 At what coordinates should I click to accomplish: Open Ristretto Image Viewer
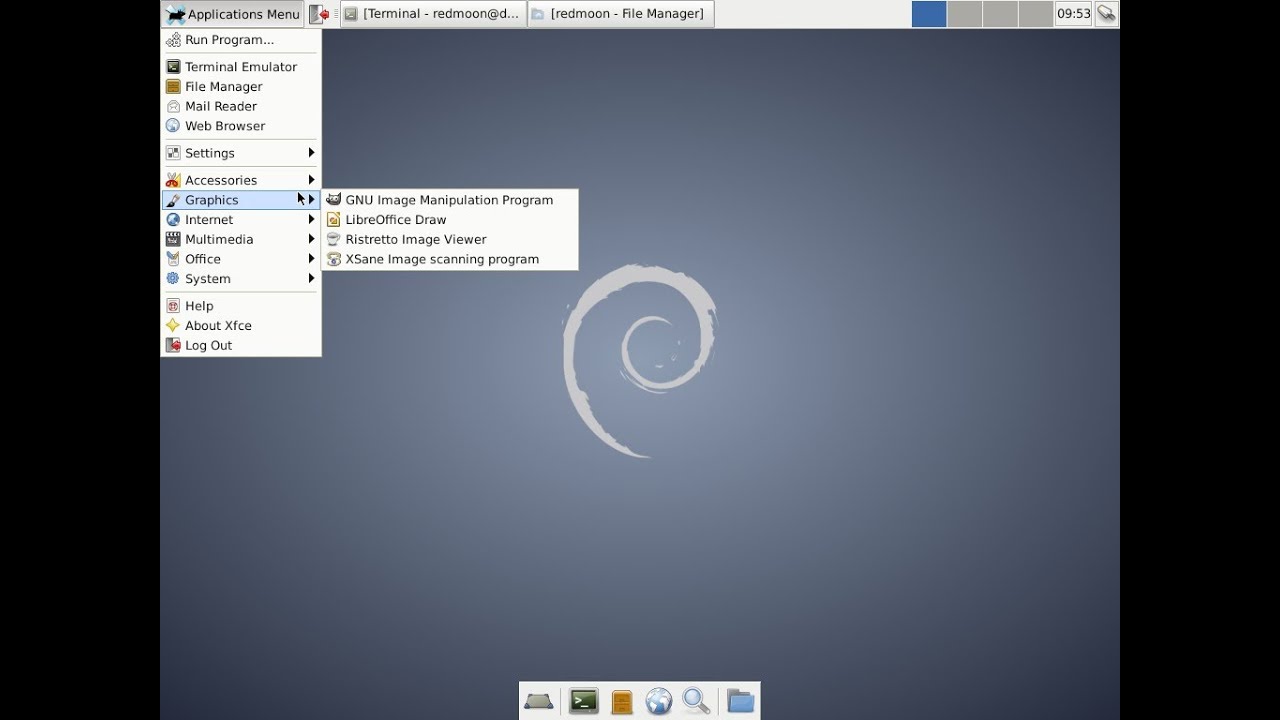pyautogui.click(x=449, y=239)
